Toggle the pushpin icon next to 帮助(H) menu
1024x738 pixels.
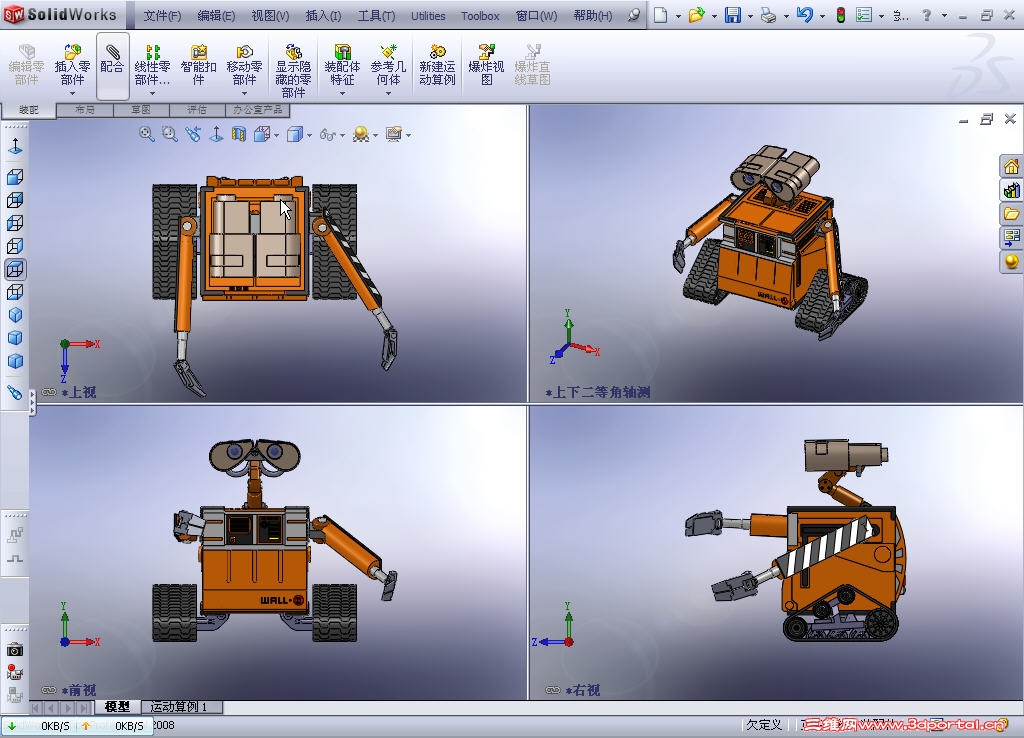point(633,15)
